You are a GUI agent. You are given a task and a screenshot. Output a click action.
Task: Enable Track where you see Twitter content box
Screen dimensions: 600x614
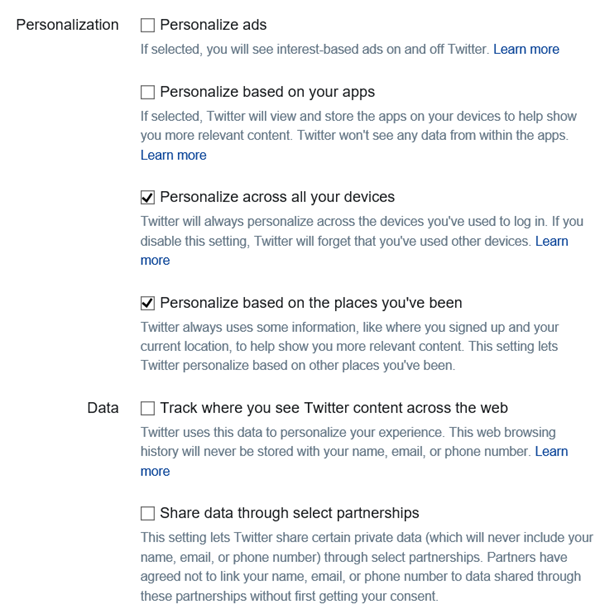148,408
